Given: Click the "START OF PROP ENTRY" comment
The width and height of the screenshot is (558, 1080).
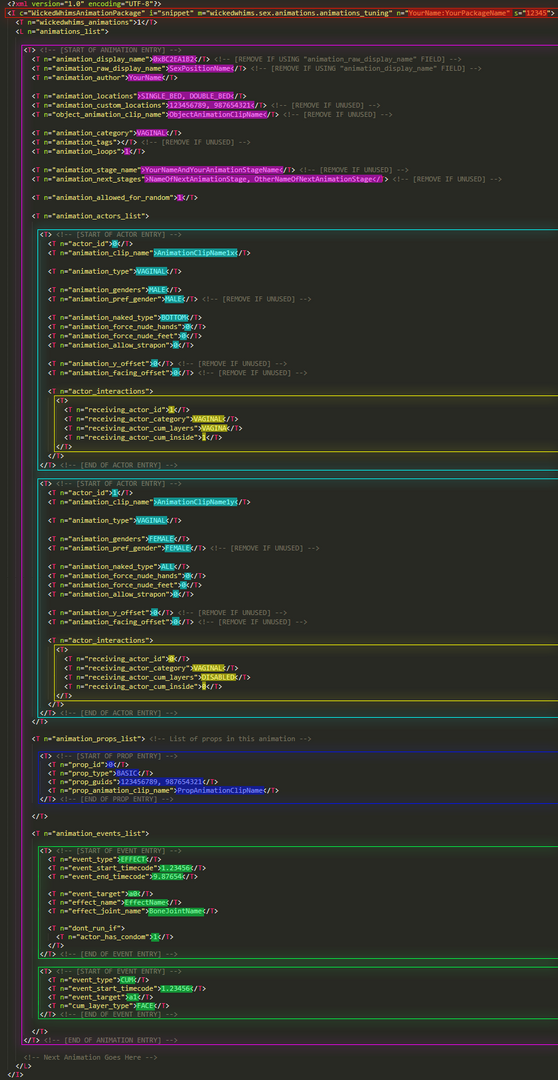Looking at the screenshot, I should tap(117, 756).
